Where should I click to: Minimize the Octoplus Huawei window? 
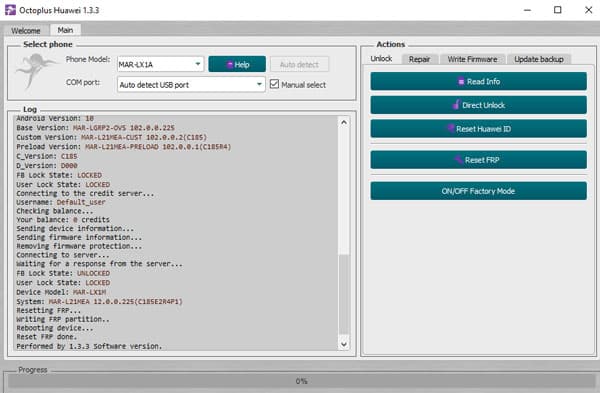pyautogui.click(x=527, y=10)
